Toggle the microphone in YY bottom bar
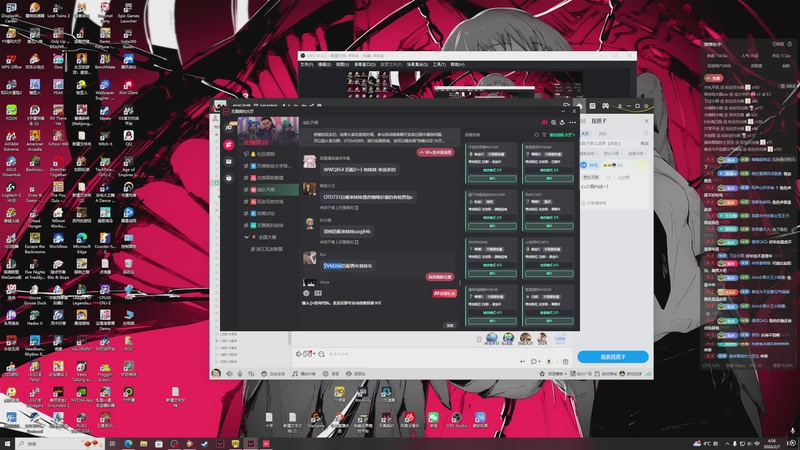 click(240, 373)
